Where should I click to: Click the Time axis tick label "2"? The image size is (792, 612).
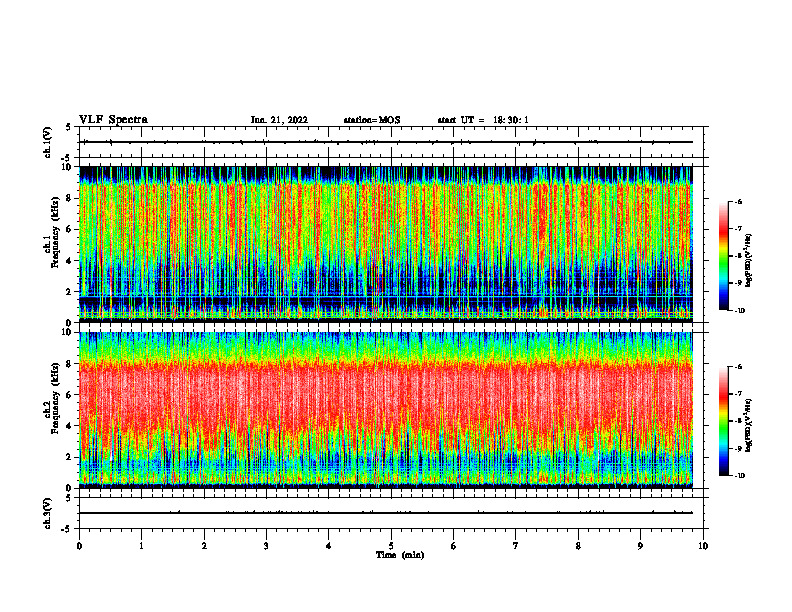pyautogui.click(x=204, y=546)
